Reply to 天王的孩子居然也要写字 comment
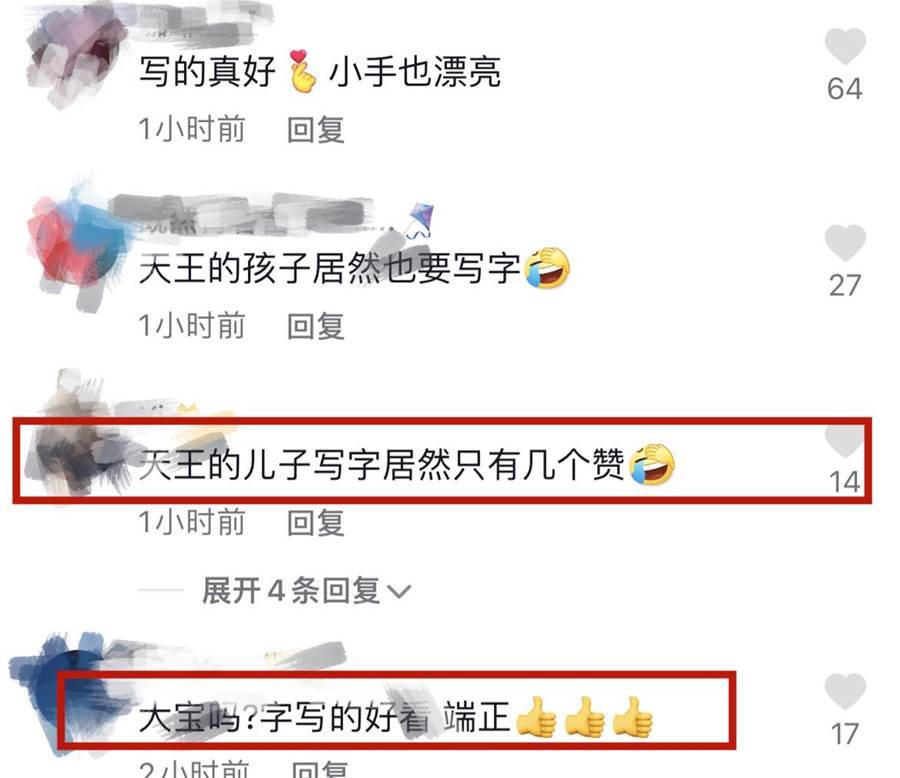The width and height of the screenshot is (900, 778). (x=316, y=326)
